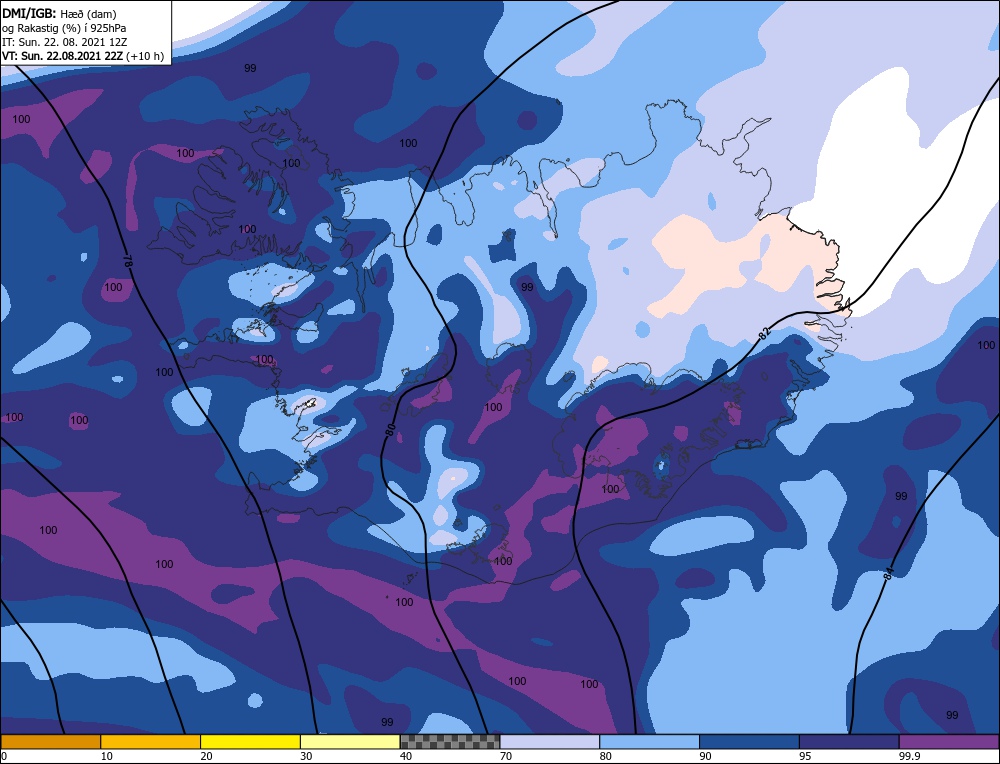Click the dark orange 0–10 legend swatch
Viewport: 1000px width, 764px height.
point(50,741)
